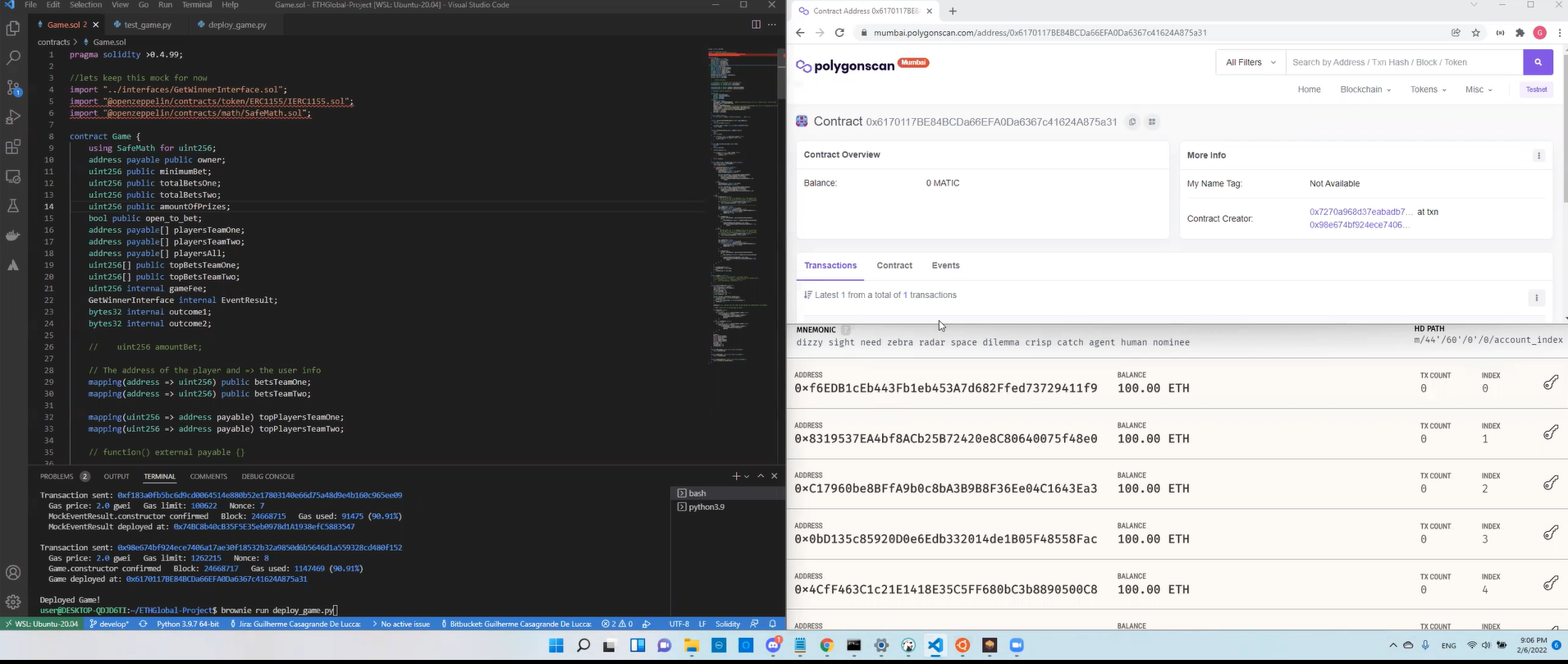Switch to the Contract tab on Polygonscan
The height and width of the screenshot is (664, 1568).
point(894,266)
